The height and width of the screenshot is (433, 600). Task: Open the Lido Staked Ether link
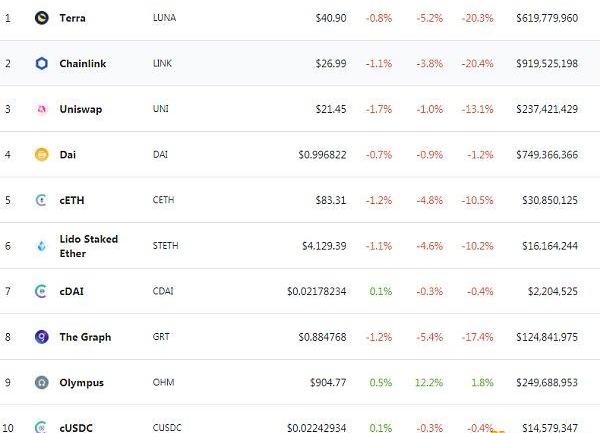(x=86, y=246)
